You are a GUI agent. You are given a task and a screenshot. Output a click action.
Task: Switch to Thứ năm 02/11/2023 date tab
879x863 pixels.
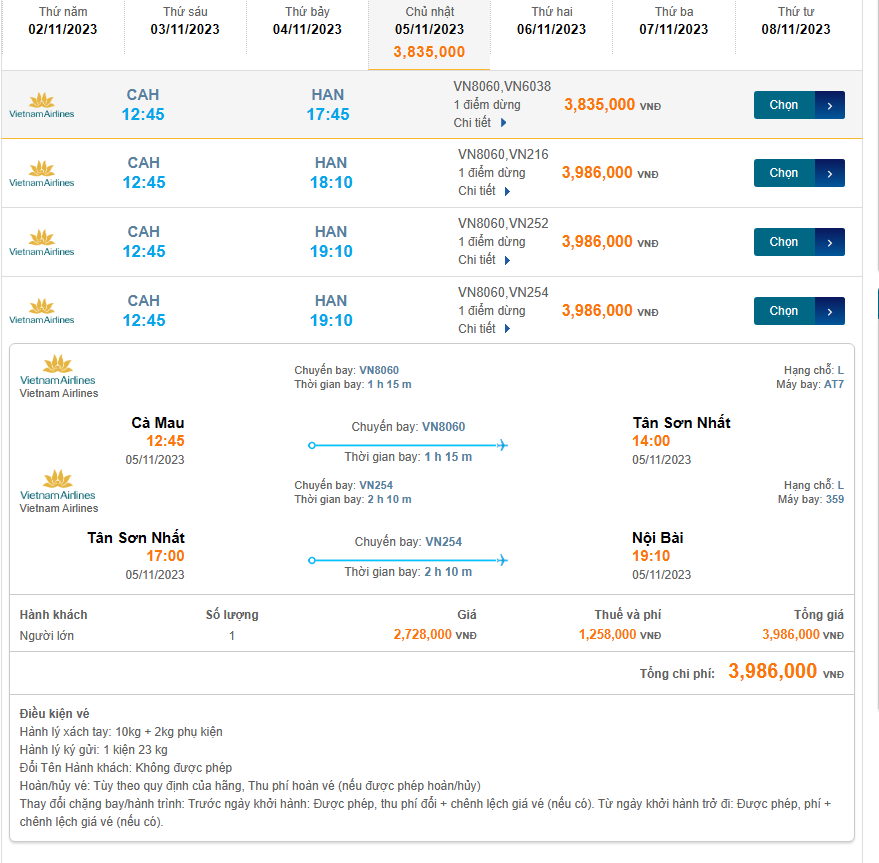pyautogui.click(x=62, y=21)
